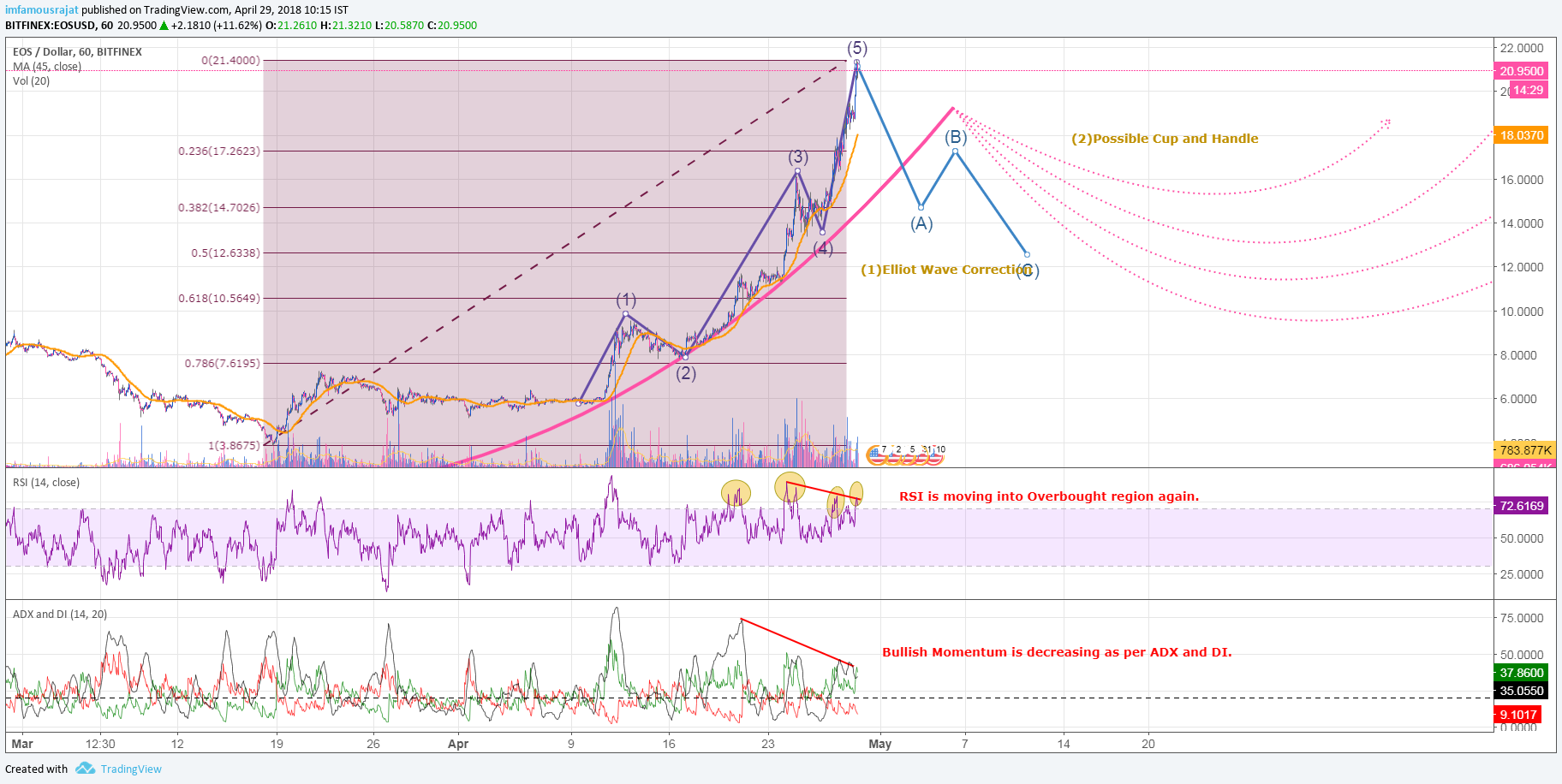Viewport: 1562px width, 784px height.
Task: Click the wave (5) label
Action: pyautogui.click(x=857, y=48)
